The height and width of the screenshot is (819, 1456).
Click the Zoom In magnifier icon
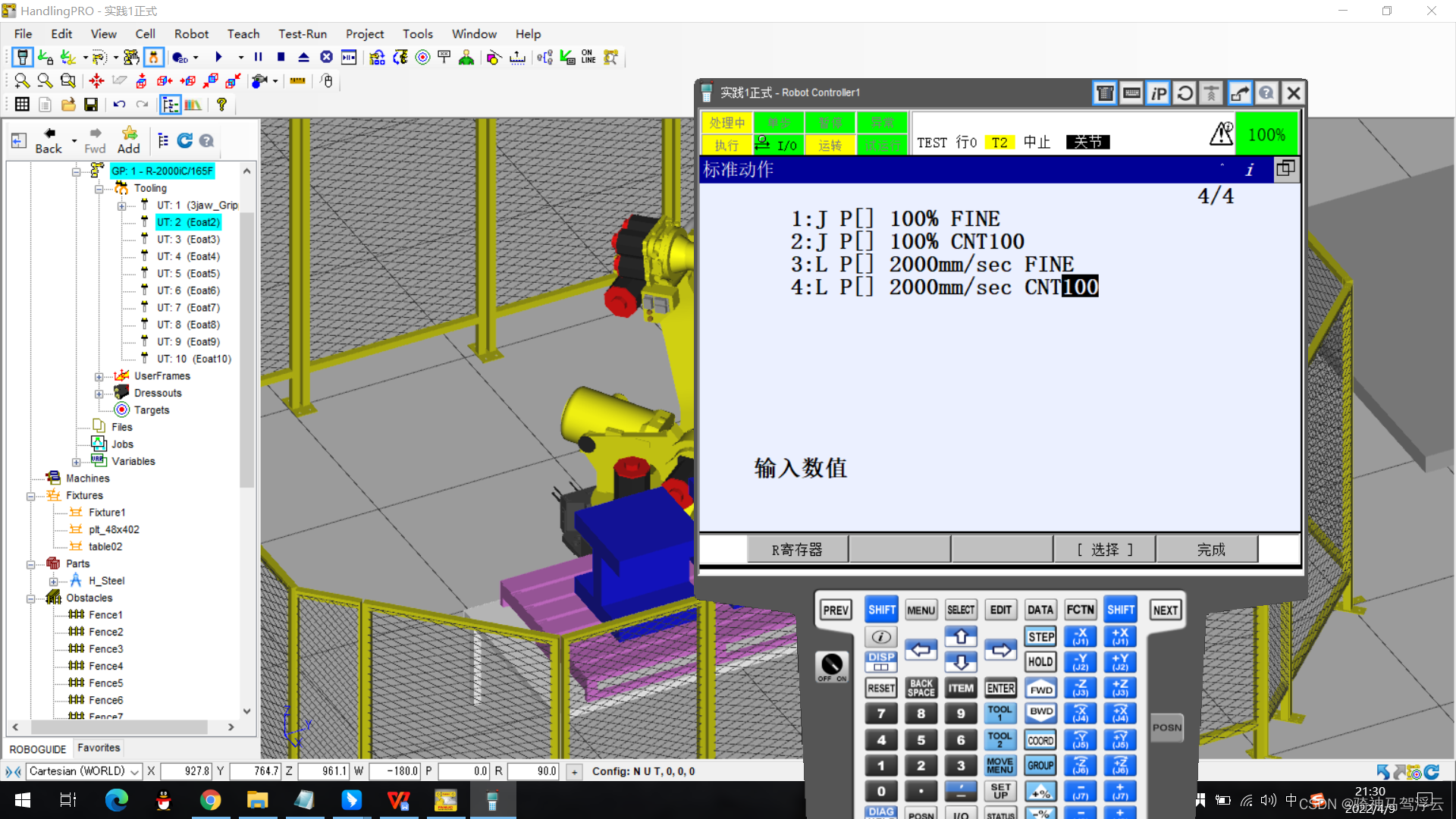[22, 81]
